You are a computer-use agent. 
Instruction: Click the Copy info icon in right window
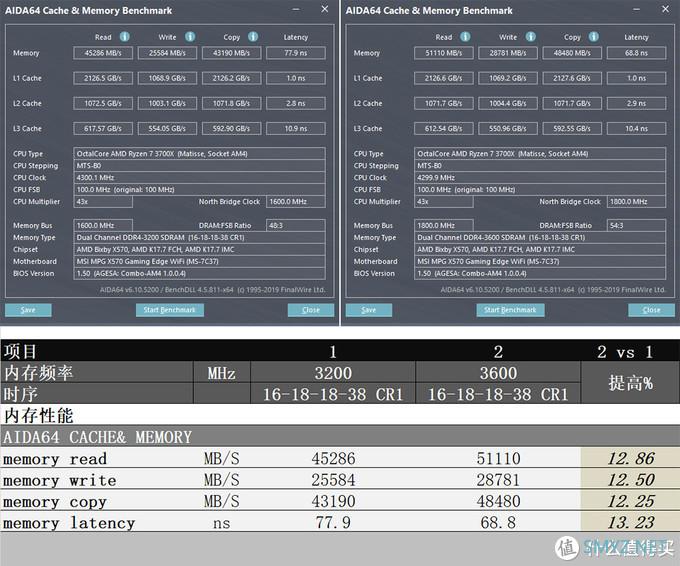594,37
